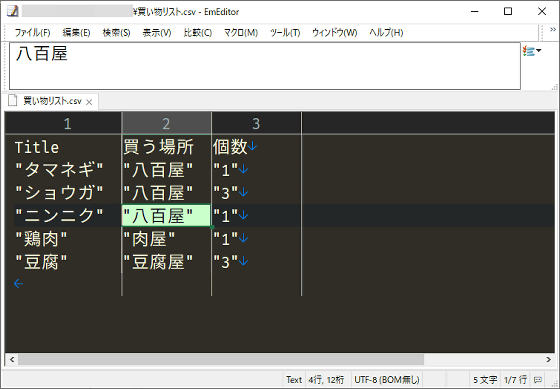Screen dimensions: 560x389
Task: Open the ファイル(F) menu
Action: [x=32, y=33]
